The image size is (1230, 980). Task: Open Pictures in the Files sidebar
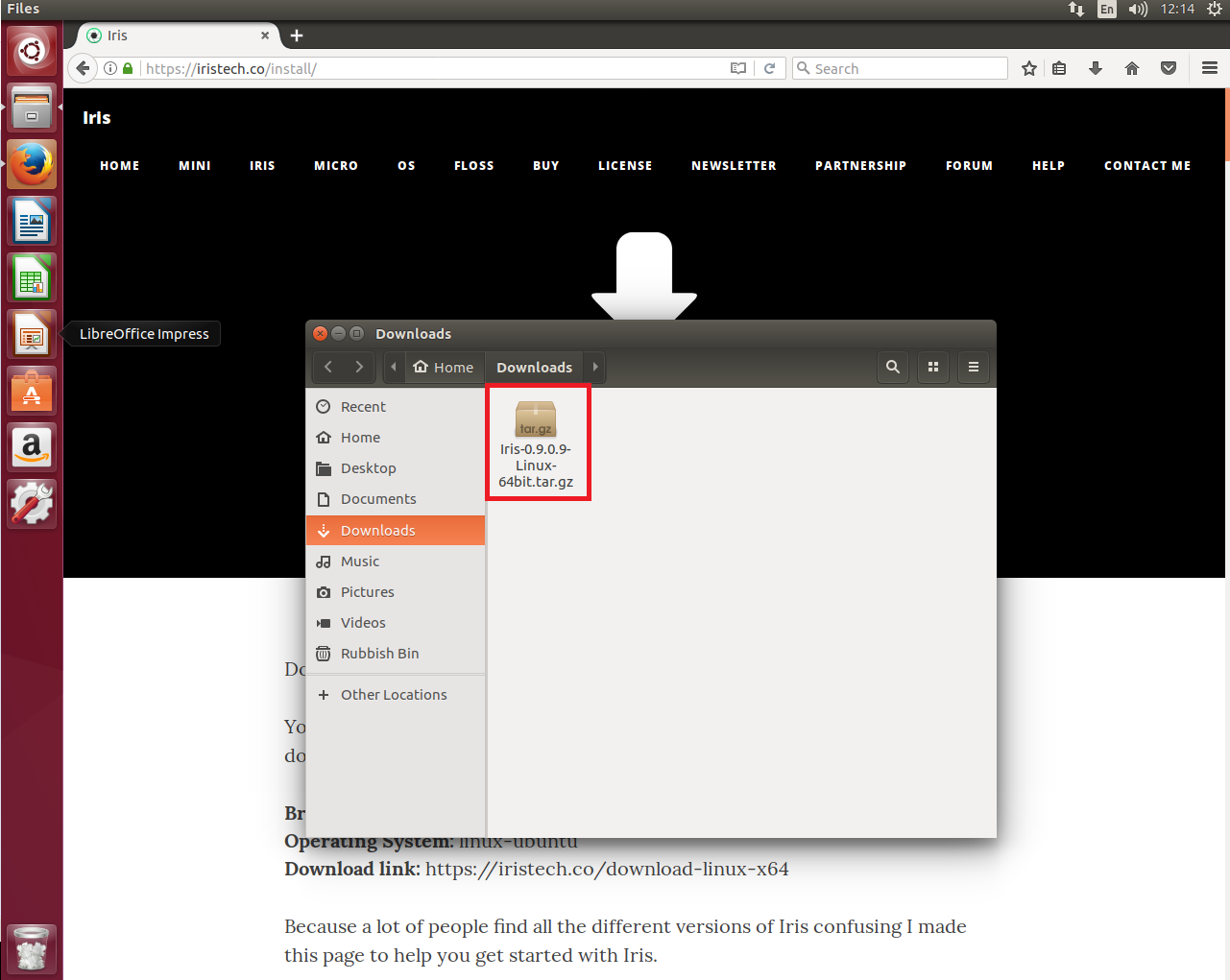pos(396,592)
